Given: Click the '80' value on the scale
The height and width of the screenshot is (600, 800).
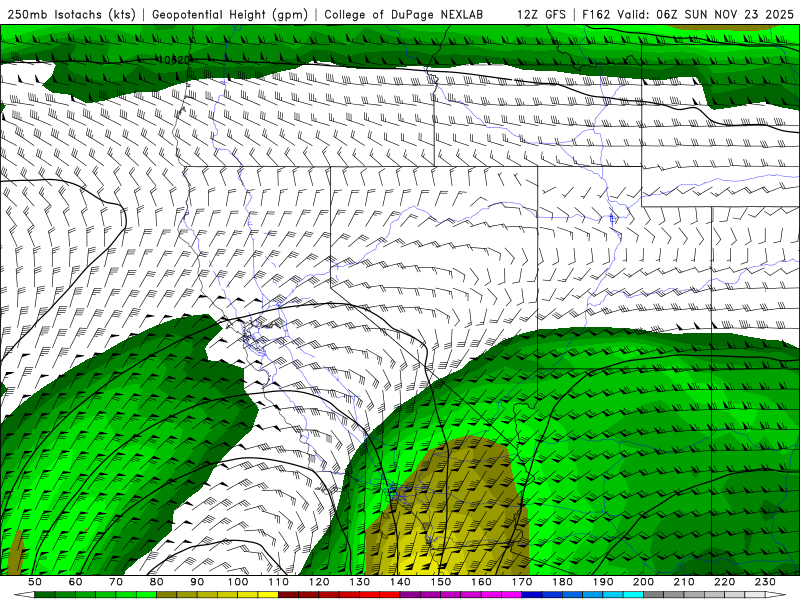Looking at the screenshot, I should point(157,582).
